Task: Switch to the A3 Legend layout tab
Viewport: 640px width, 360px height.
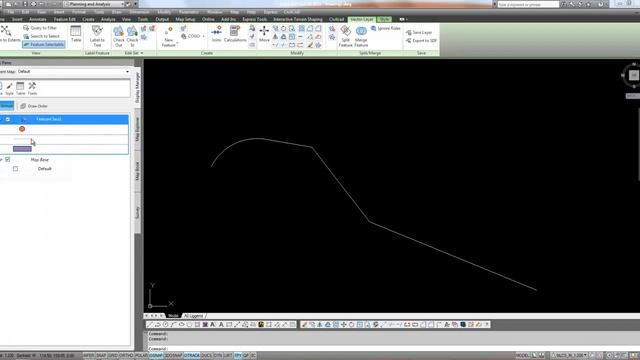Action: pos(193,316)
